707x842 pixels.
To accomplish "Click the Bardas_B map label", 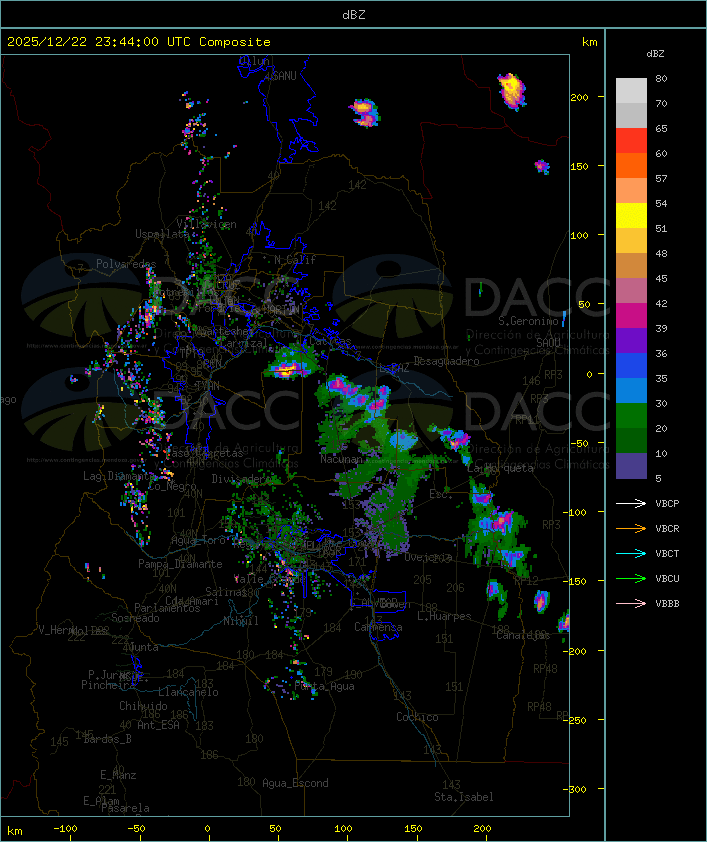I will [107, 739].
